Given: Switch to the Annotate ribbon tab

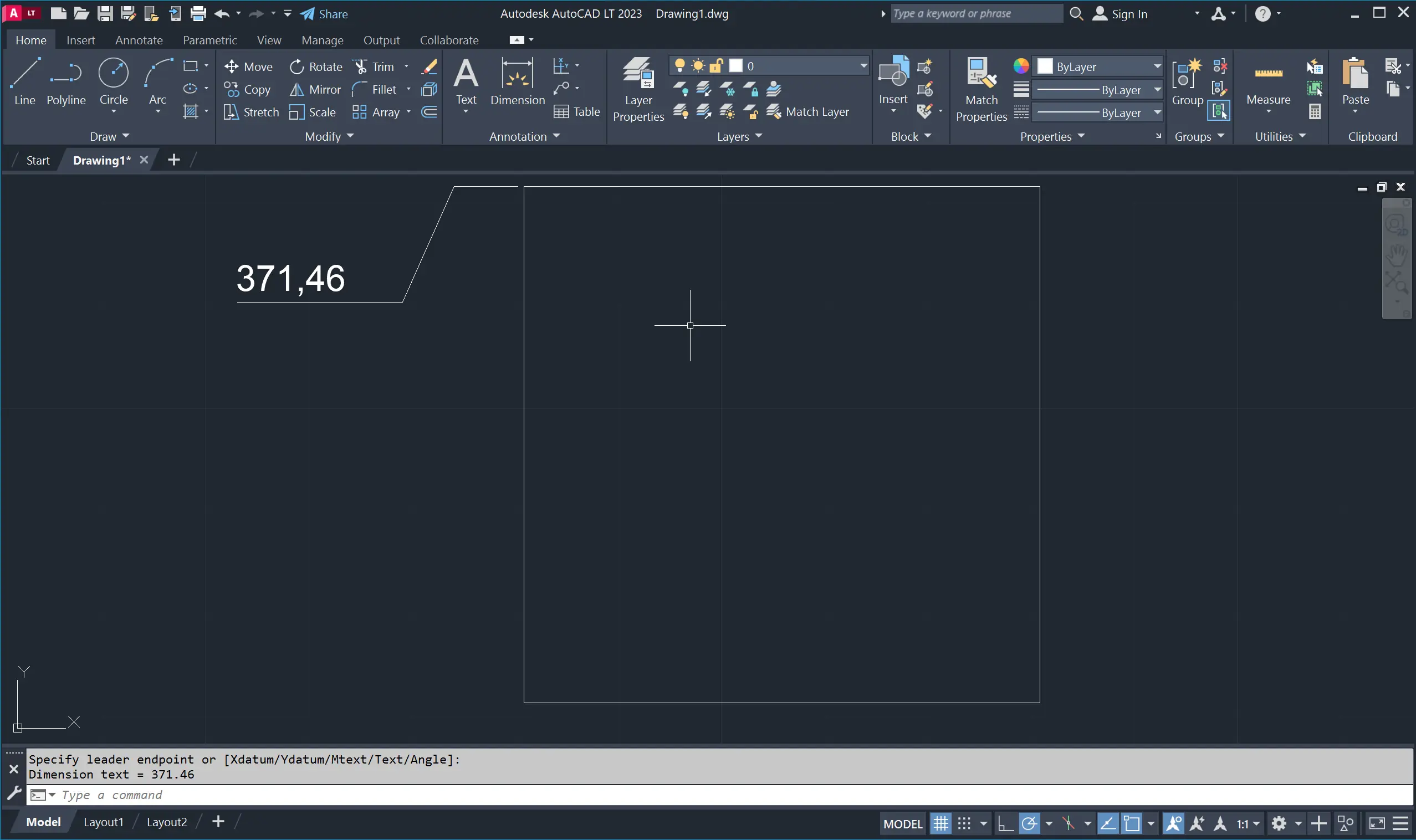Looking at the screenshot, I should [x=139, y=40].
